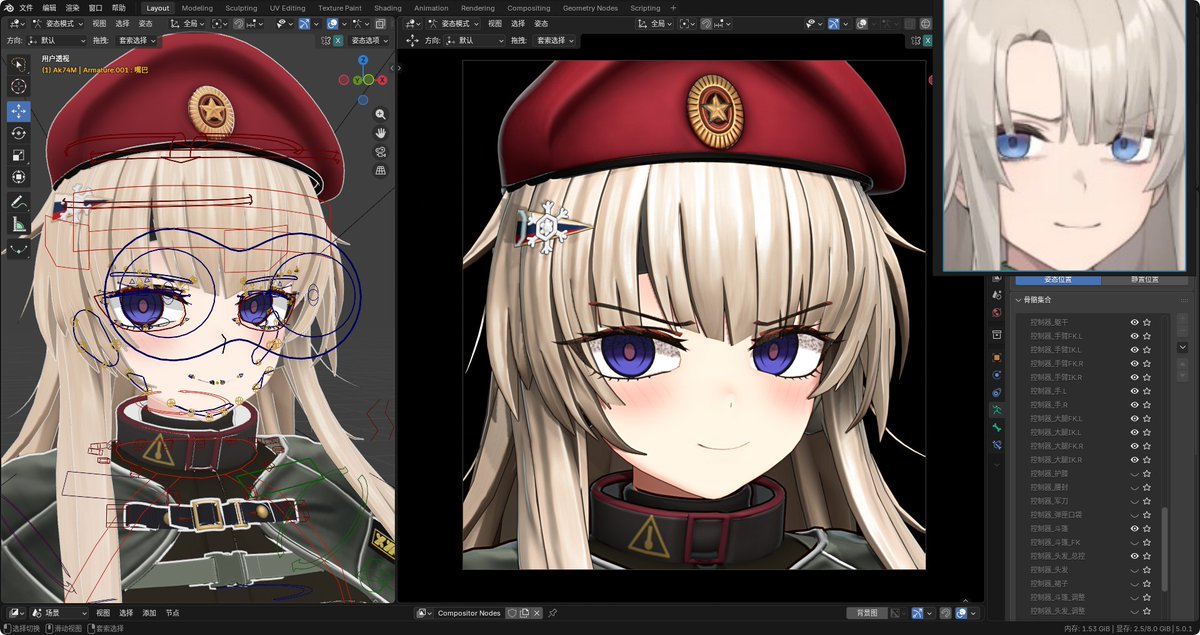The height and width of the screenshot is (635, 1200).
Task: Switch perspective/orthographic grid icon
Action: pos(381,171)
